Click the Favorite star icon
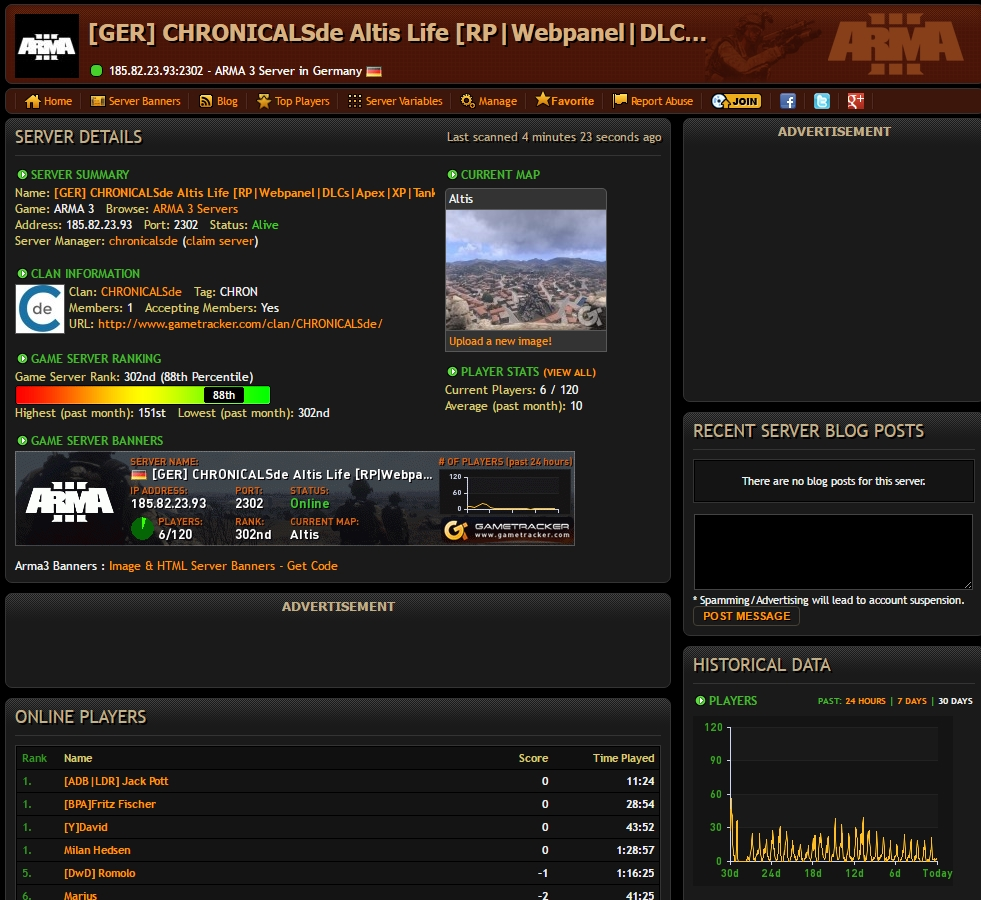Screen dimensions: 981x900 (x=543, y=100)
